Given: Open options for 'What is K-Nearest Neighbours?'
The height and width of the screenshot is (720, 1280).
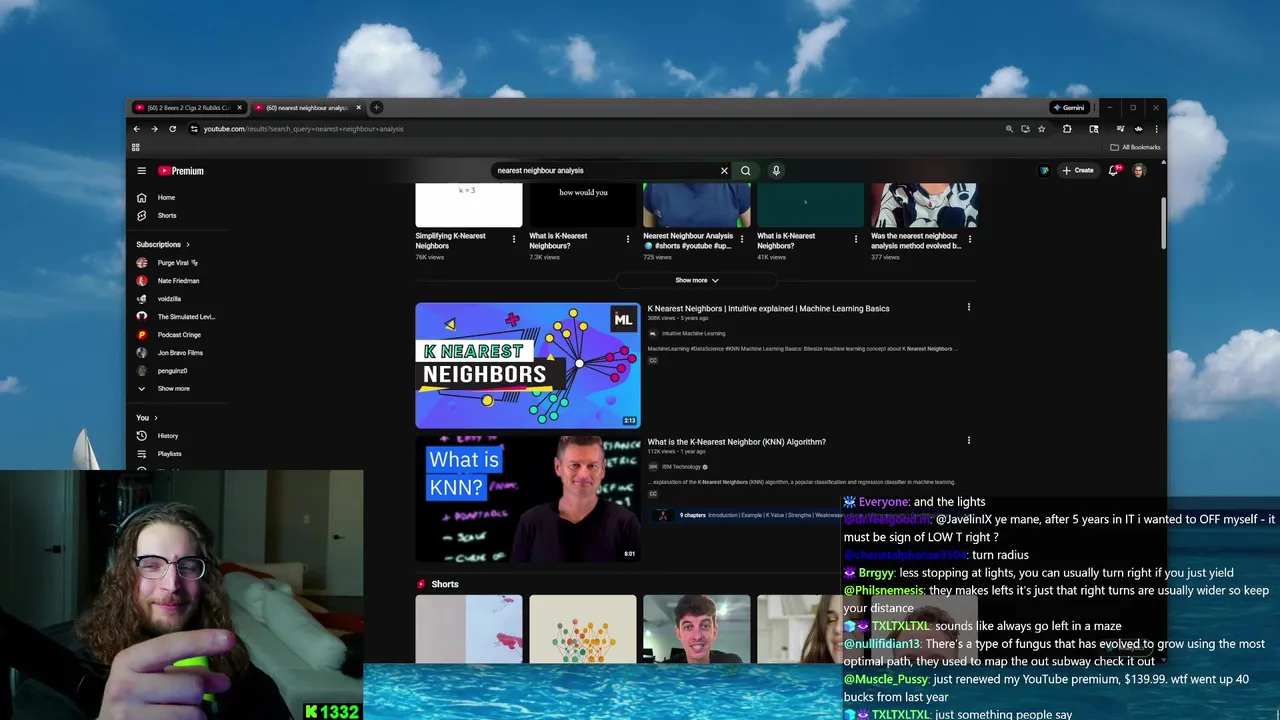Looking at the screenshot, I should click(x=628, y=240).
